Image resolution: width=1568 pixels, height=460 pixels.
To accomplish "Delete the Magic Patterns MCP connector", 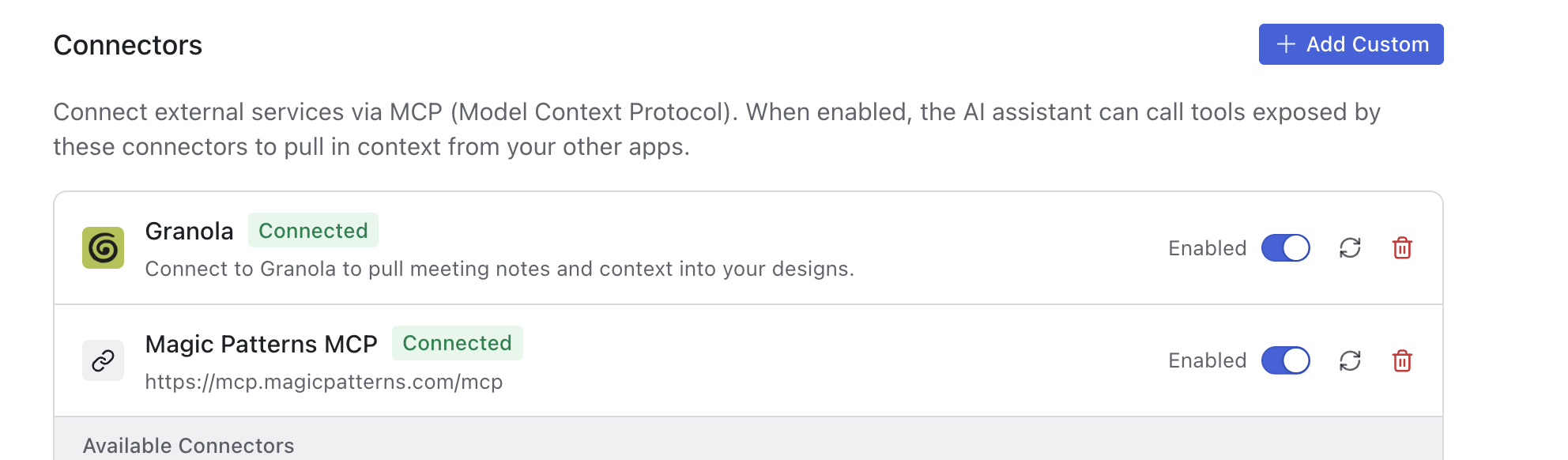I will 1402,361.
